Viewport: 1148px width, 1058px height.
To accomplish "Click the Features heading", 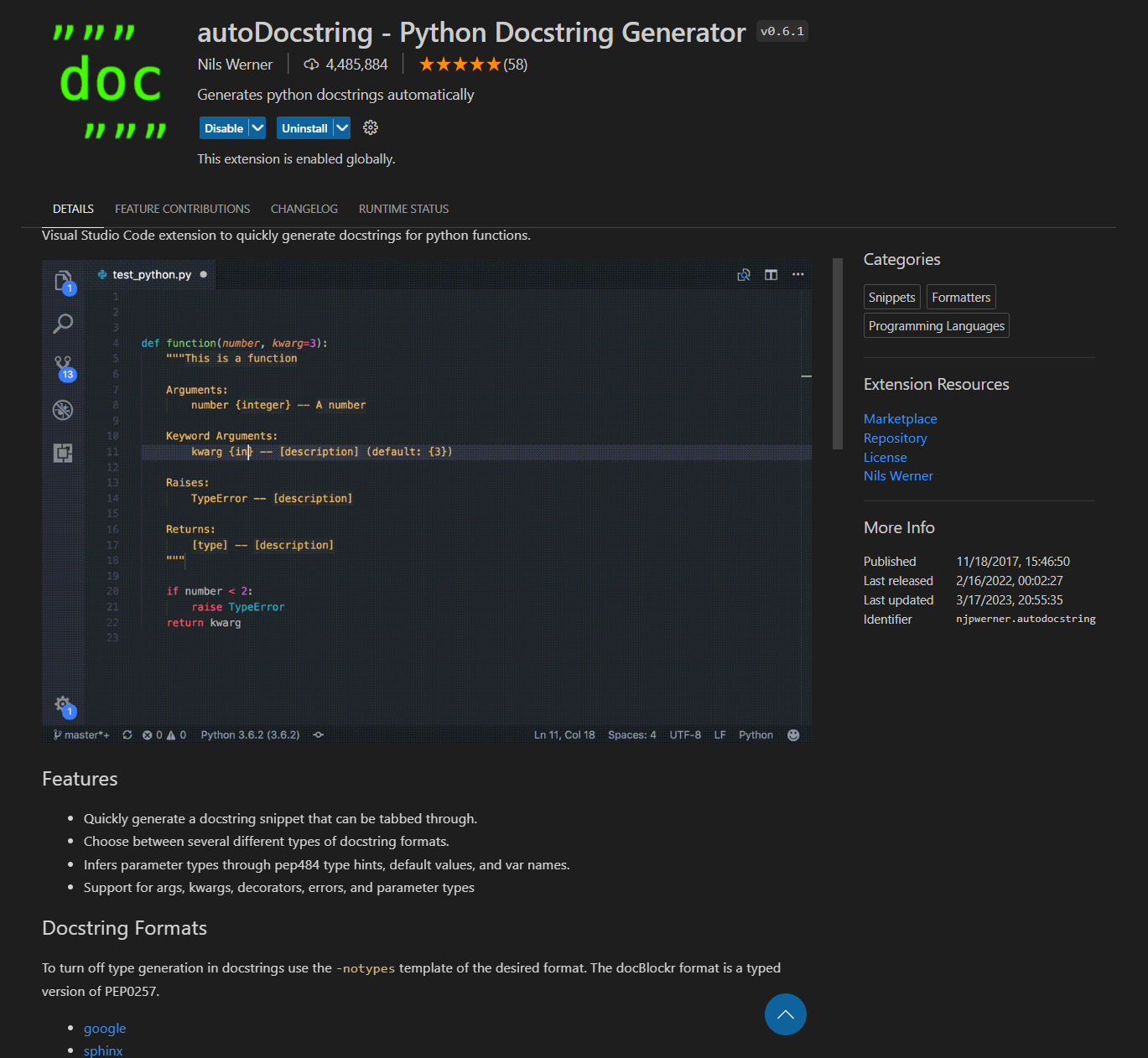I will pos(80,779).
